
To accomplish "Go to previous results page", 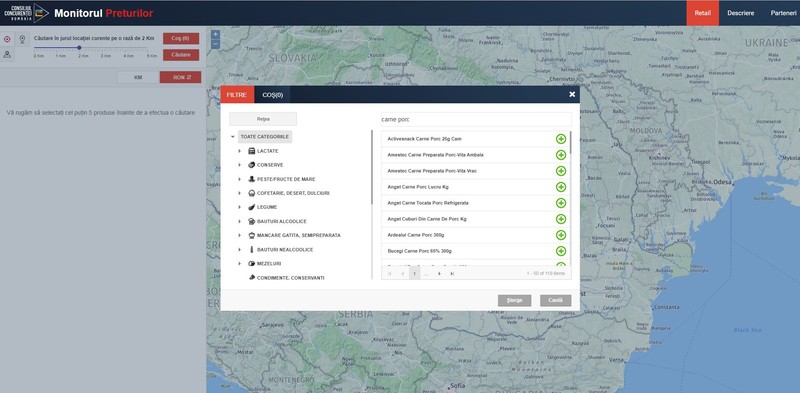I will 402,274.
